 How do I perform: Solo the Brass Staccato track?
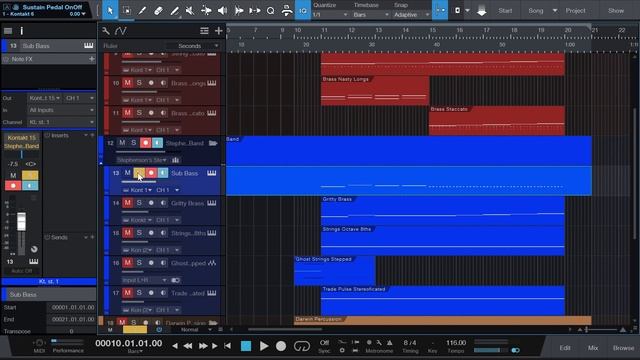139,113
